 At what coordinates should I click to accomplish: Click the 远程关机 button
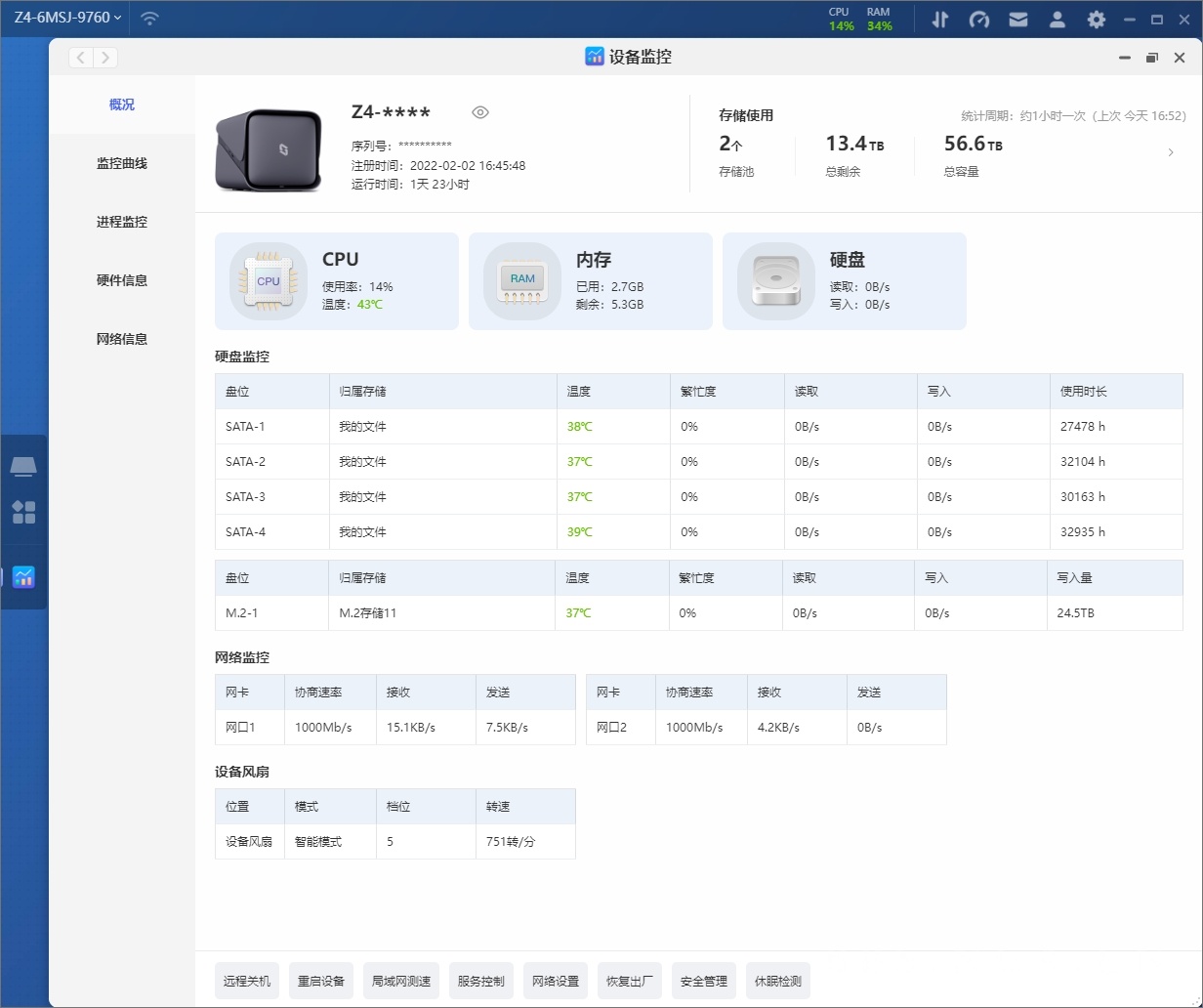pos(247,981)
